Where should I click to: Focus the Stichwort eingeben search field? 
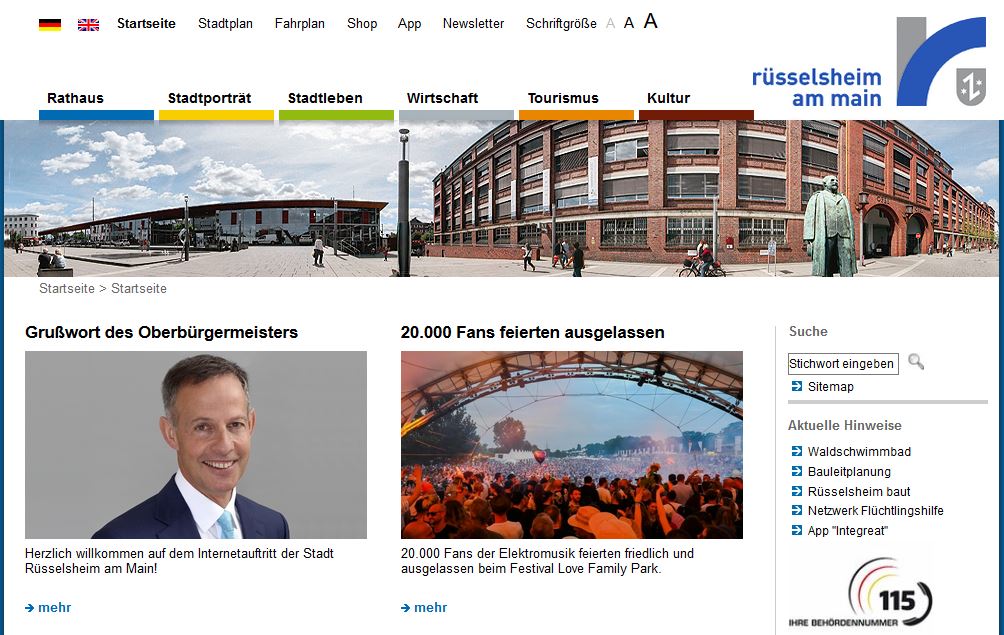point(843,364)
